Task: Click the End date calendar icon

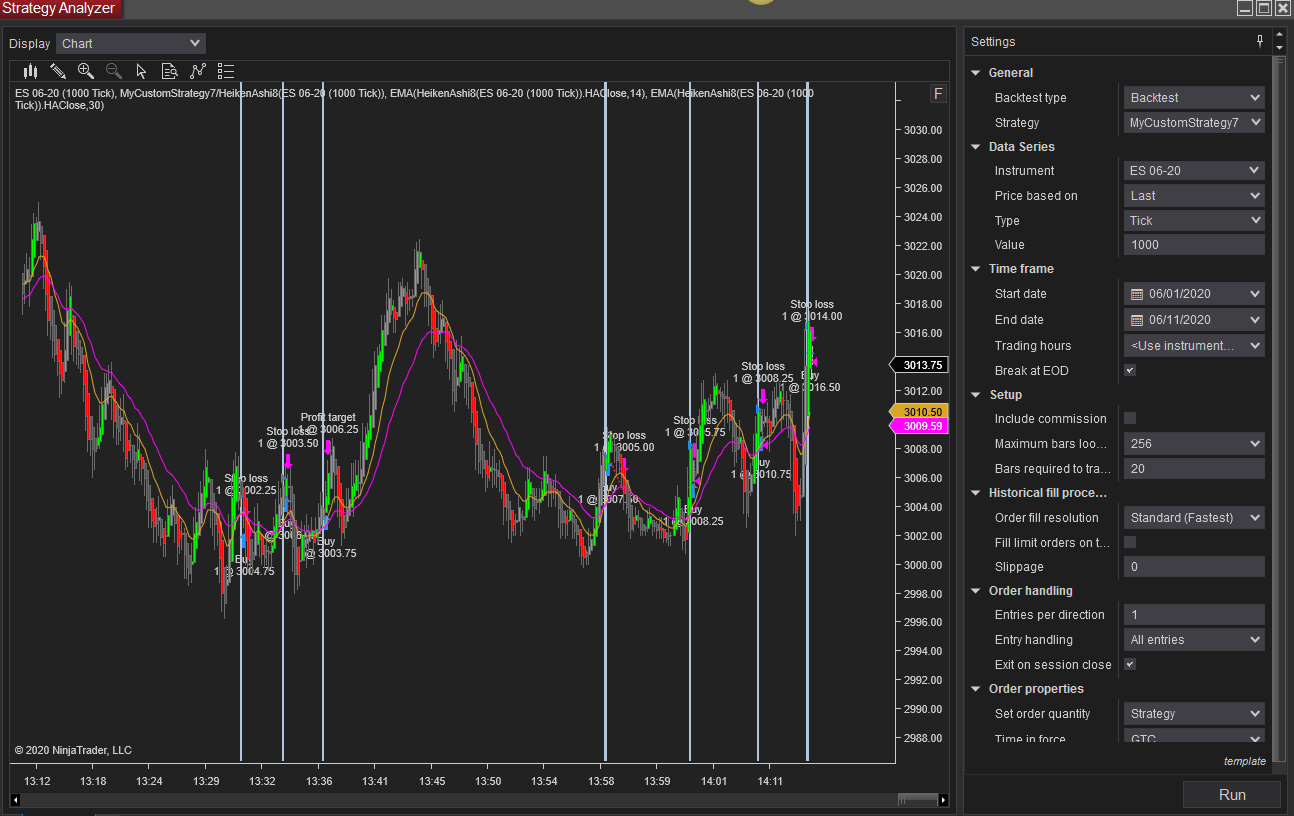Action: [x=1136, y=320]
